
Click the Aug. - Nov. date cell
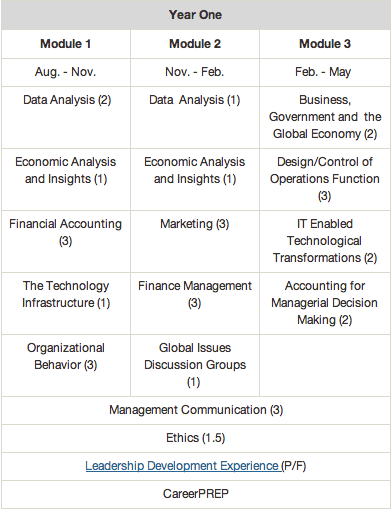point(66,72)
